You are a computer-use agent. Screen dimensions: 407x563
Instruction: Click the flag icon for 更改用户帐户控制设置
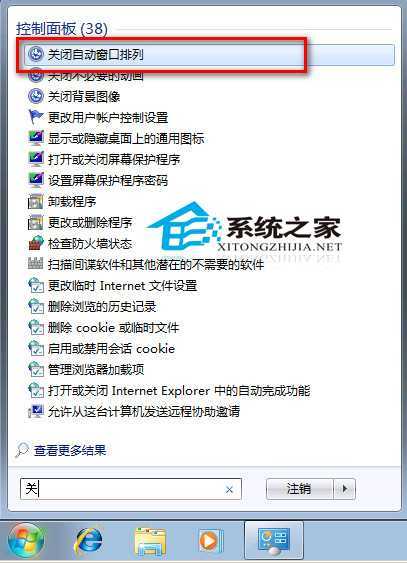click(x=36, y=117)
